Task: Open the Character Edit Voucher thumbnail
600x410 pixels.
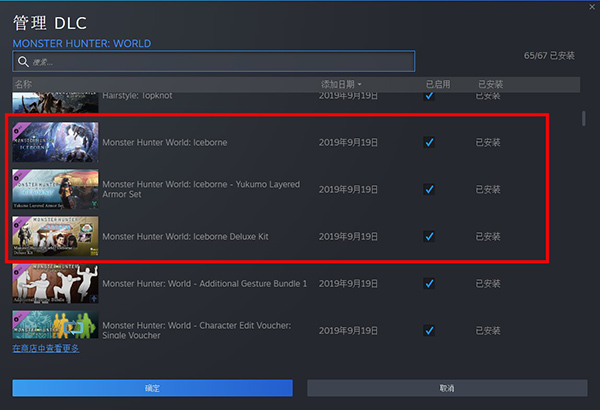Action: [x=55, y=325]
